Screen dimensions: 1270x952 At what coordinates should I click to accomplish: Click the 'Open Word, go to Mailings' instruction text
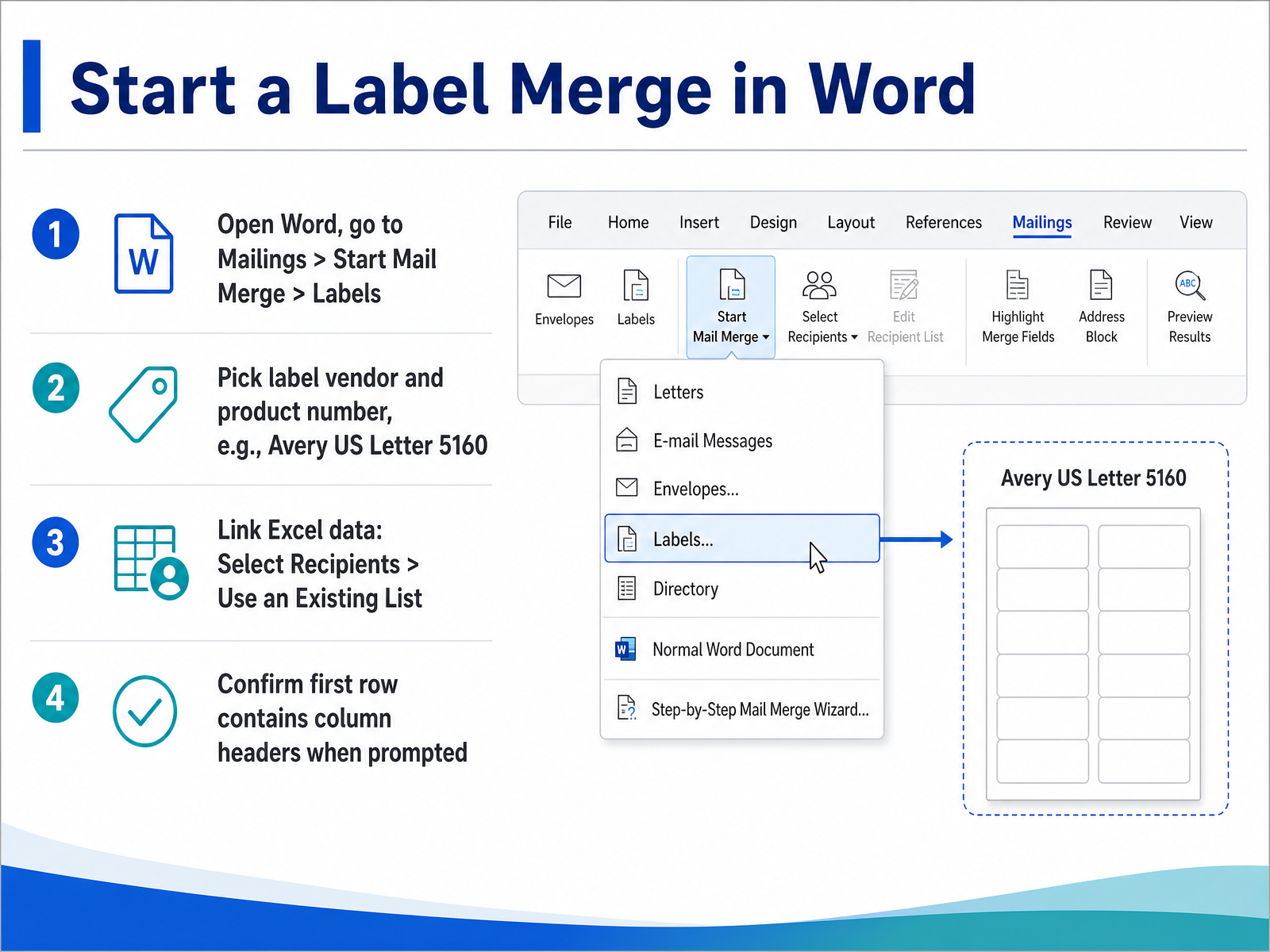(327, 259)
